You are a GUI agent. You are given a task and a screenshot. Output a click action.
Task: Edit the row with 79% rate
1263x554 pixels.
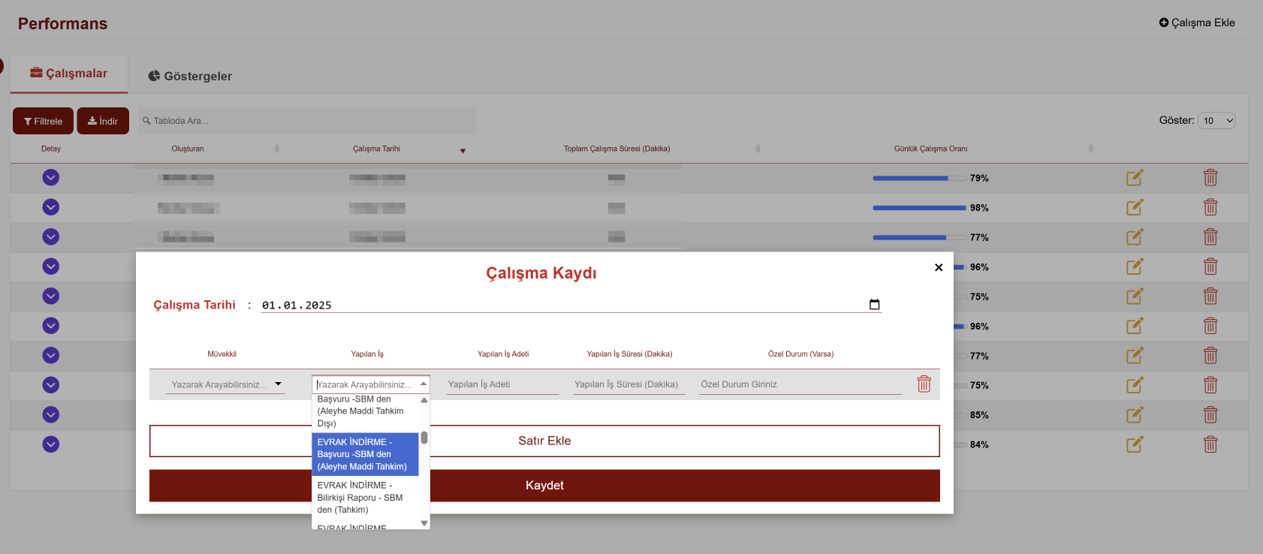(x=1135, y=178)
